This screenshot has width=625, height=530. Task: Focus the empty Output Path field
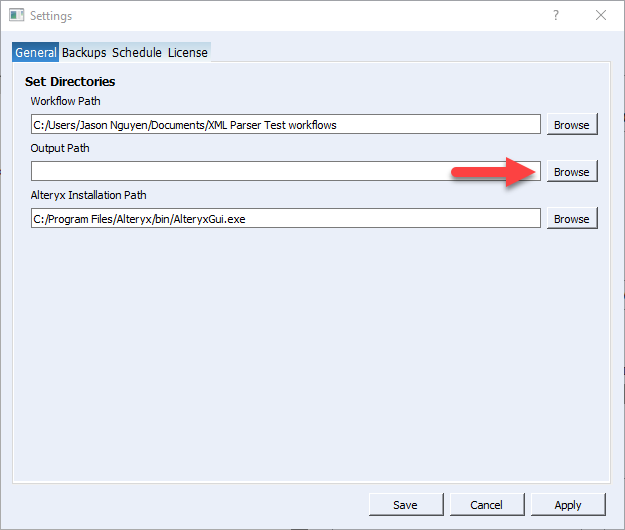285,172
